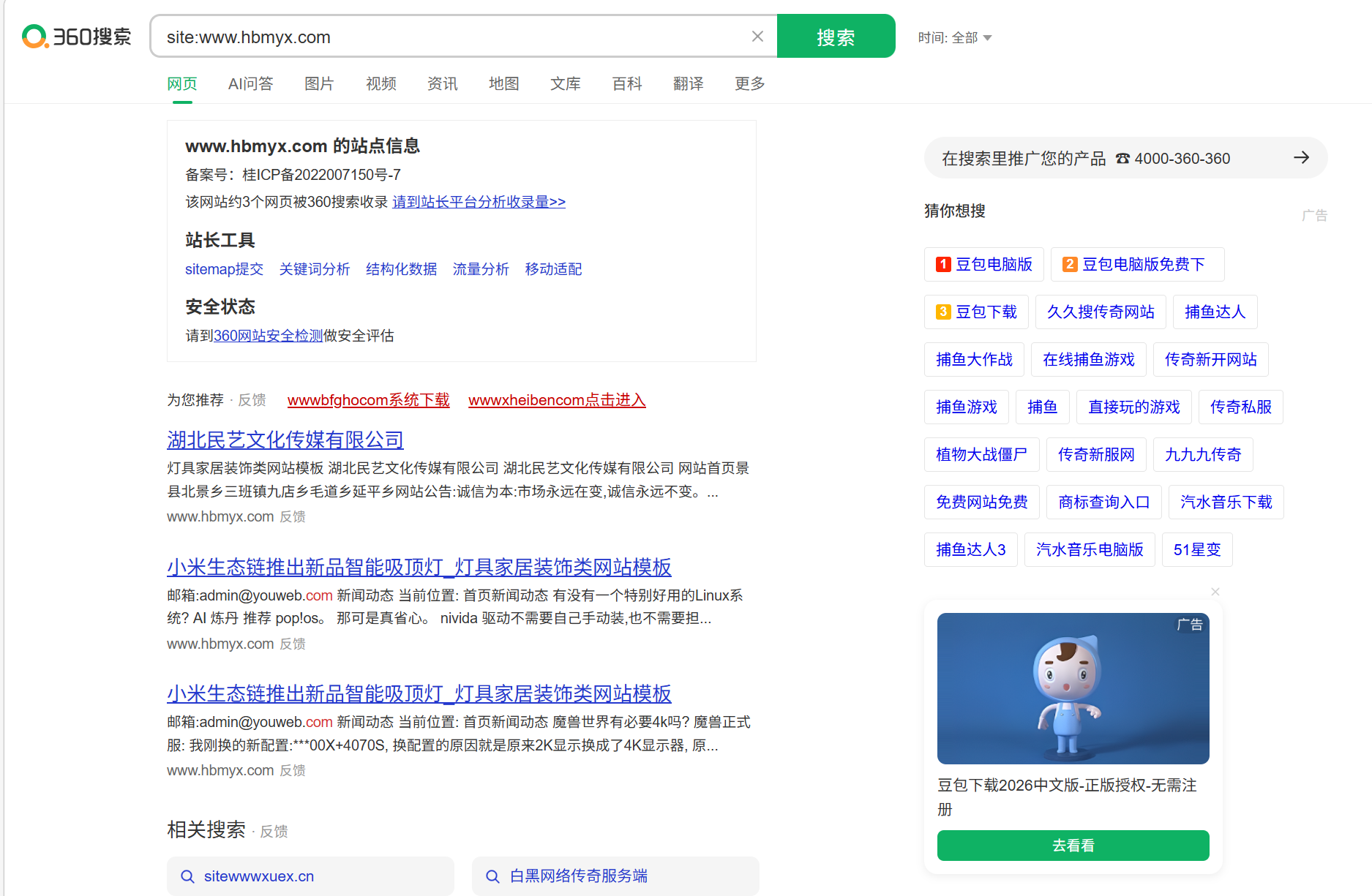Clear the search box with the X icon
Viewport: 1372px width, 896px height.
(757, 37)
